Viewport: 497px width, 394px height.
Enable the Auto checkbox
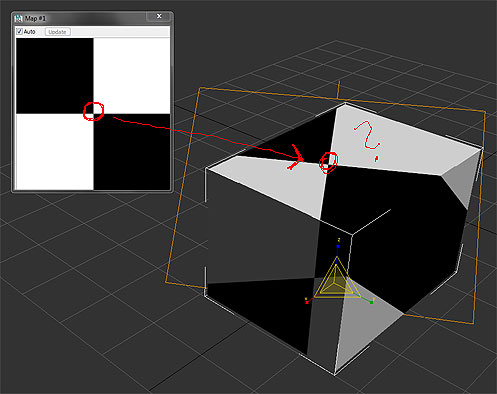coord(20,32)
